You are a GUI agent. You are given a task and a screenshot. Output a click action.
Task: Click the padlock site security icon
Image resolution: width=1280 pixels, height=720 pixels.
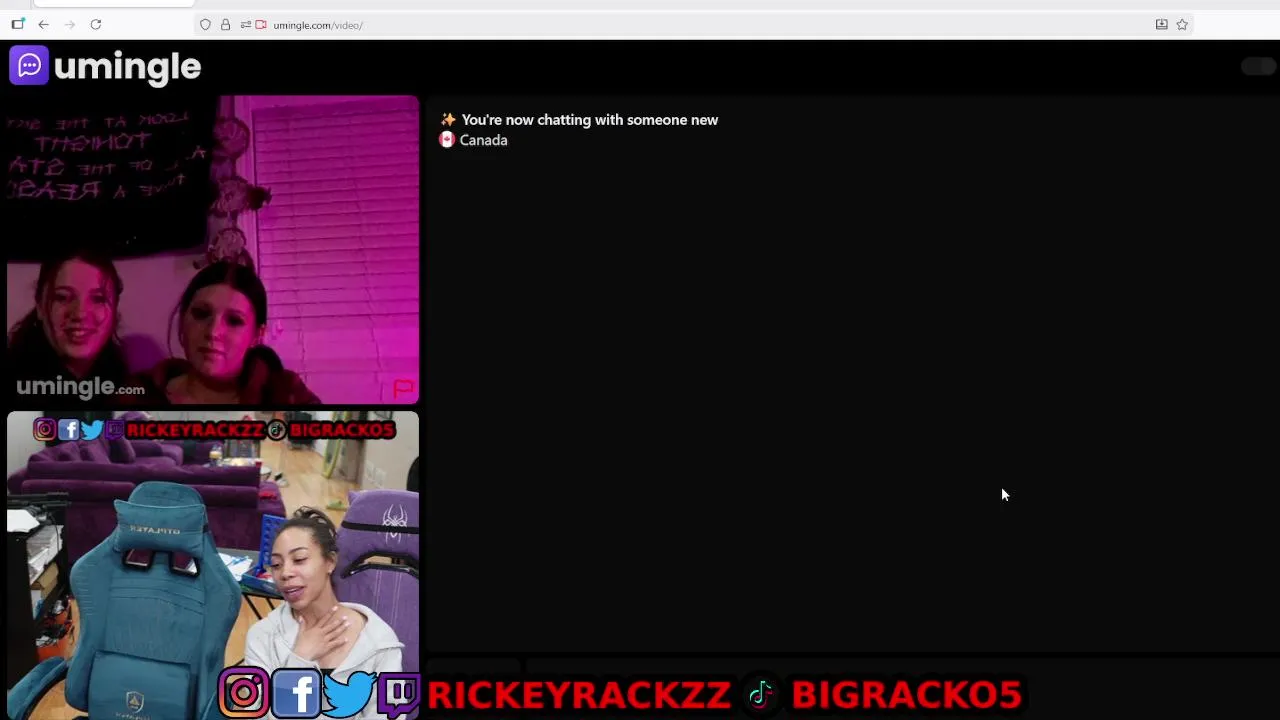tap(225, 25)
